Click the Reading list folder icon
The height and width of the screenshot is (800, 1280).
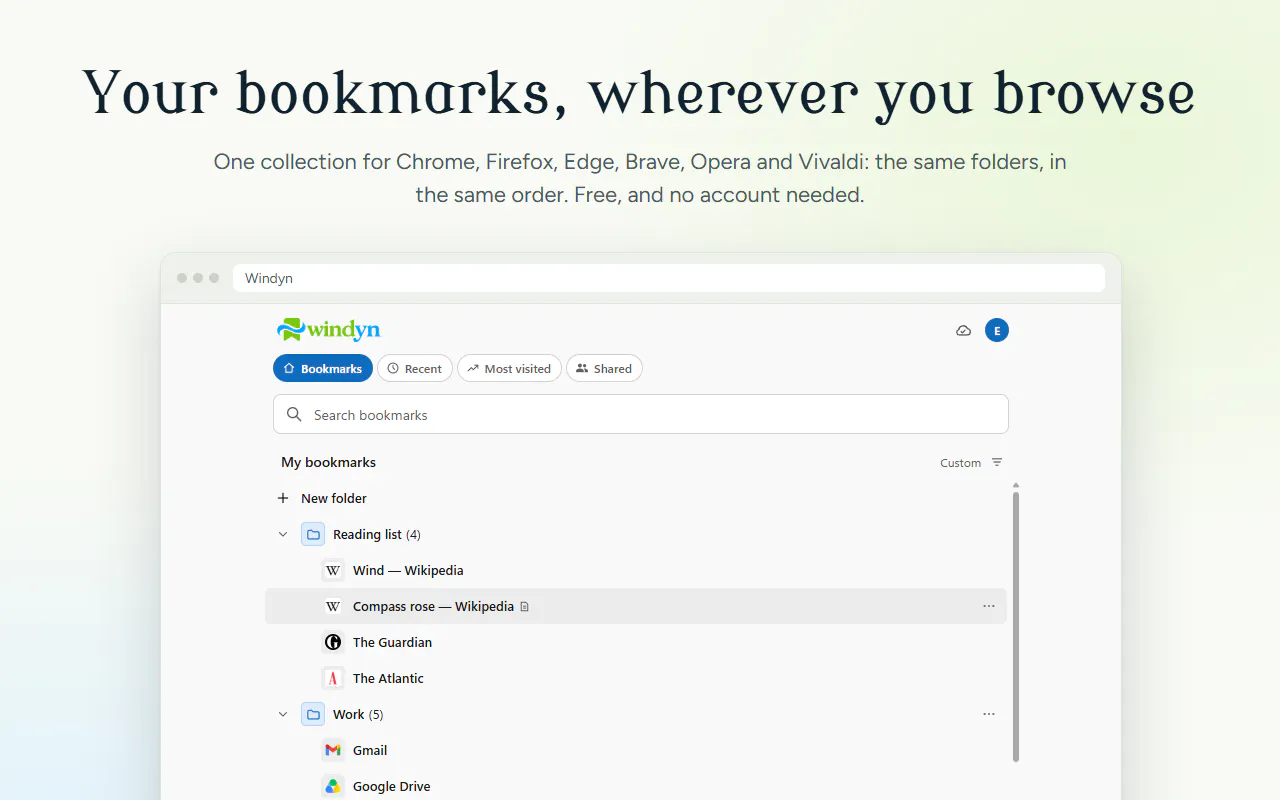coord(313,534)
